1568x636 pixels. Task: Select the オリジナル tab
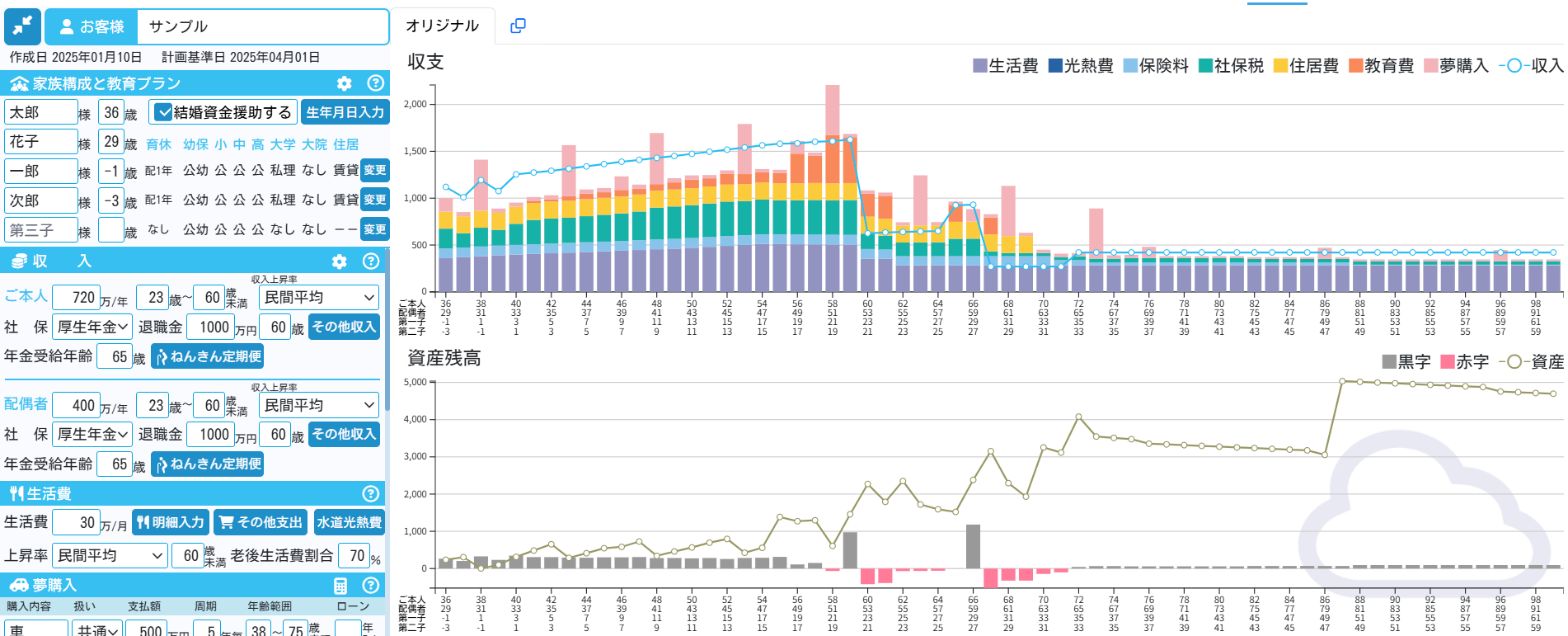442,26
